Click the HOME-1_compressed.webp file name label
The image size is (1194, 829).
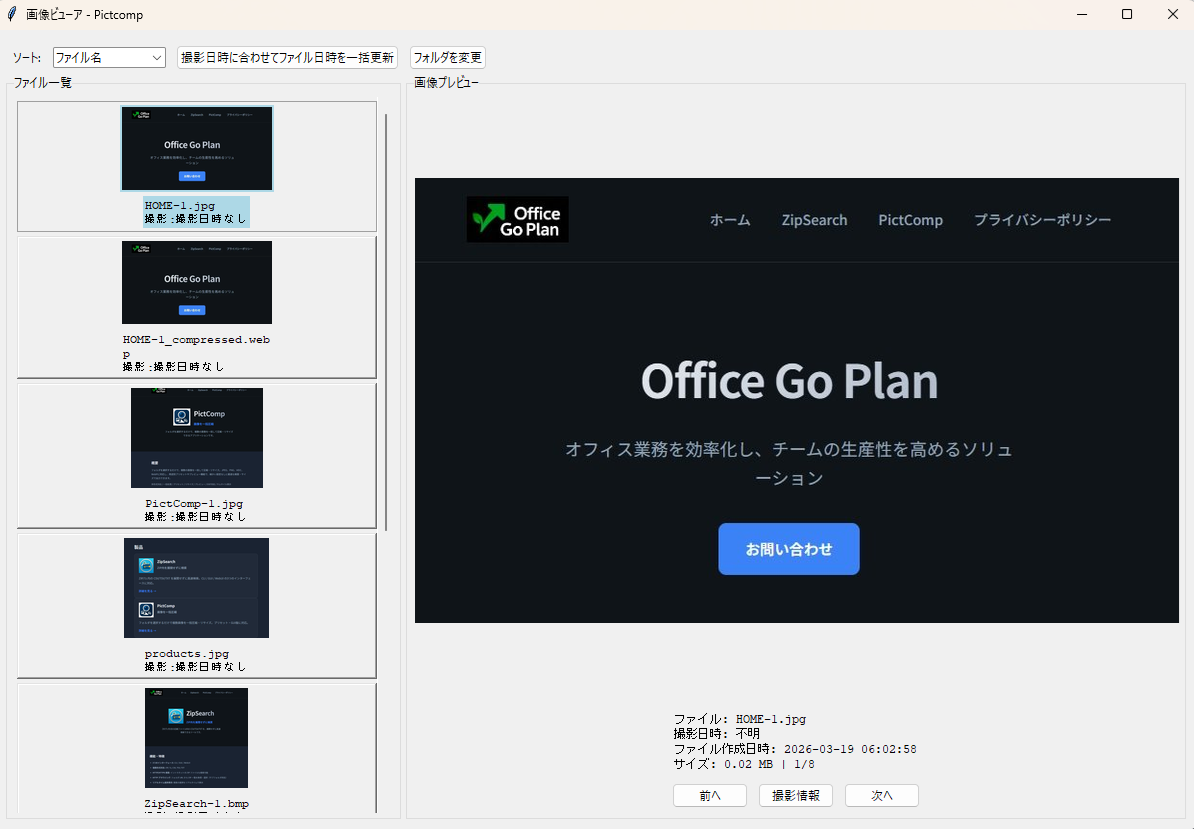196,346
